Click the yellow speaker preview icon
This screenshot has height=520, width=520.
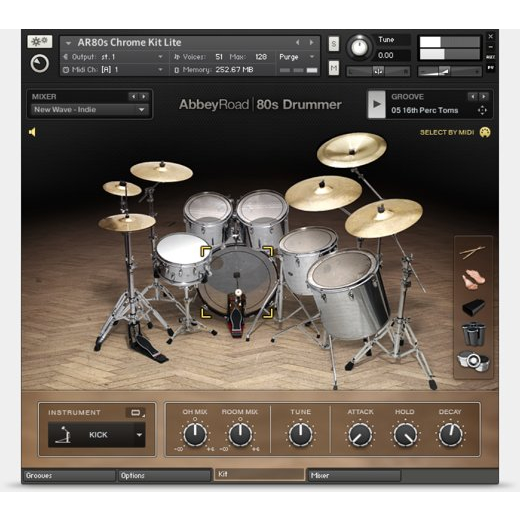(32, 132)
